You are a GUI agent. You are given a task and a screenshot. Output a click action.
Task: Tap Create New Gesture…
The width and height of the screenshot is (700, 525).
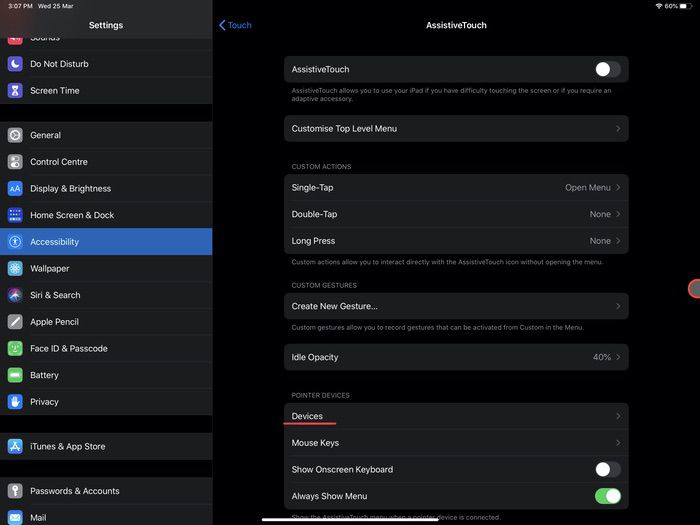pyautogui.click(x=456, y=306)
